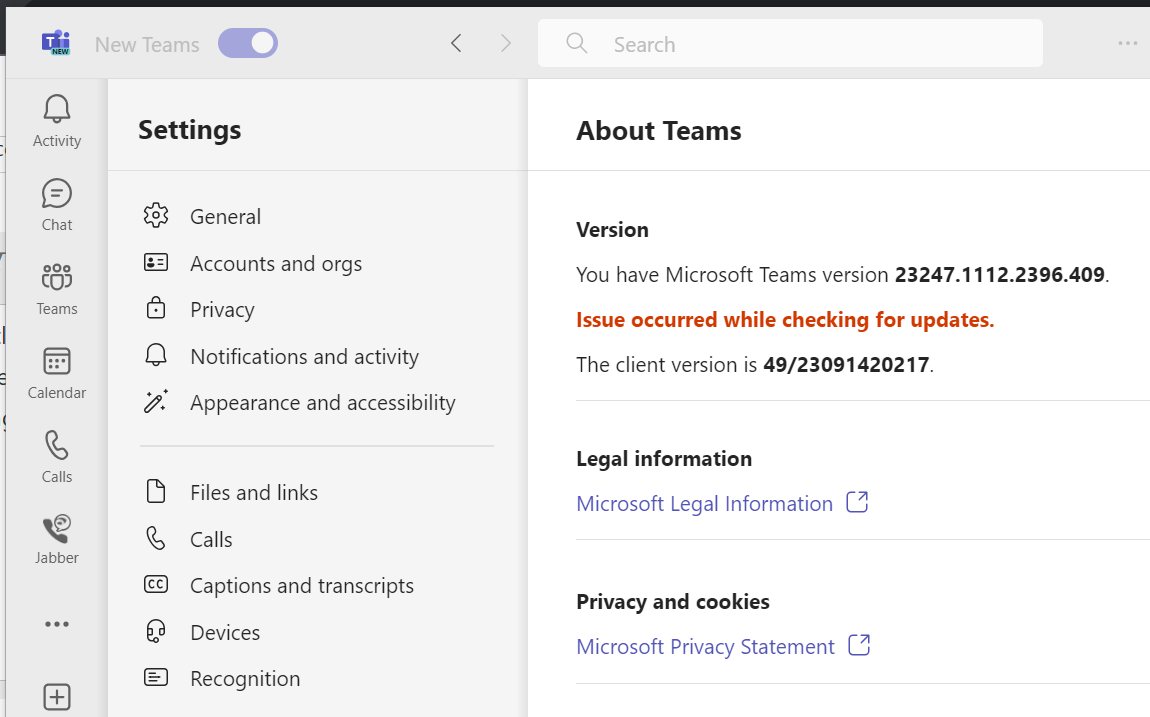1150x717 pixels.
Task: Click the Teams logo icon
Action: (55, 43)
